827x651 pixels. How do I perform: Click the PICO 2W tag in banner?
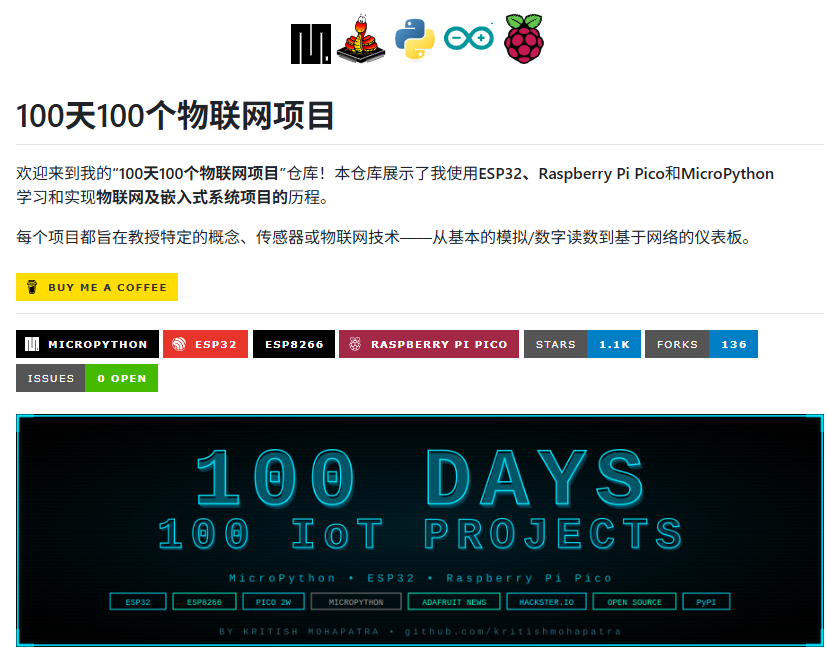pos(273,601)
